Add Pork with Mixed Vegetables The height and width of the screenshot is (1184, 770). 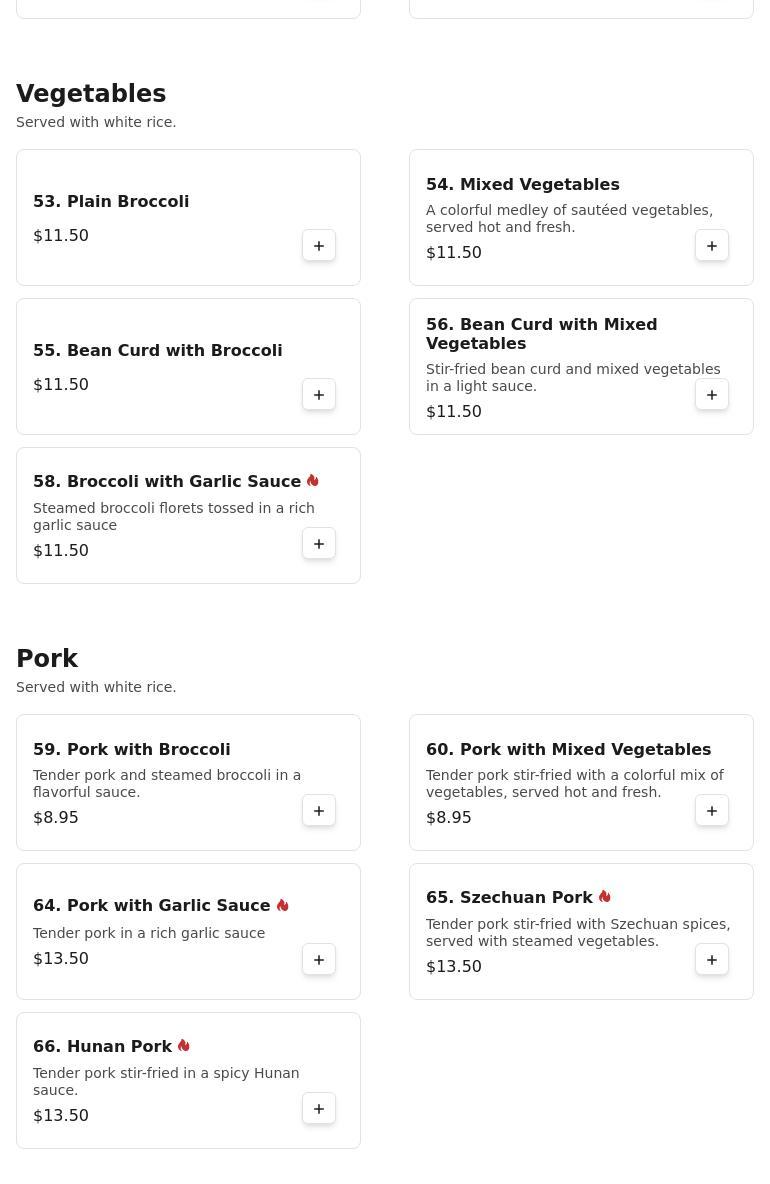(712, 811)
